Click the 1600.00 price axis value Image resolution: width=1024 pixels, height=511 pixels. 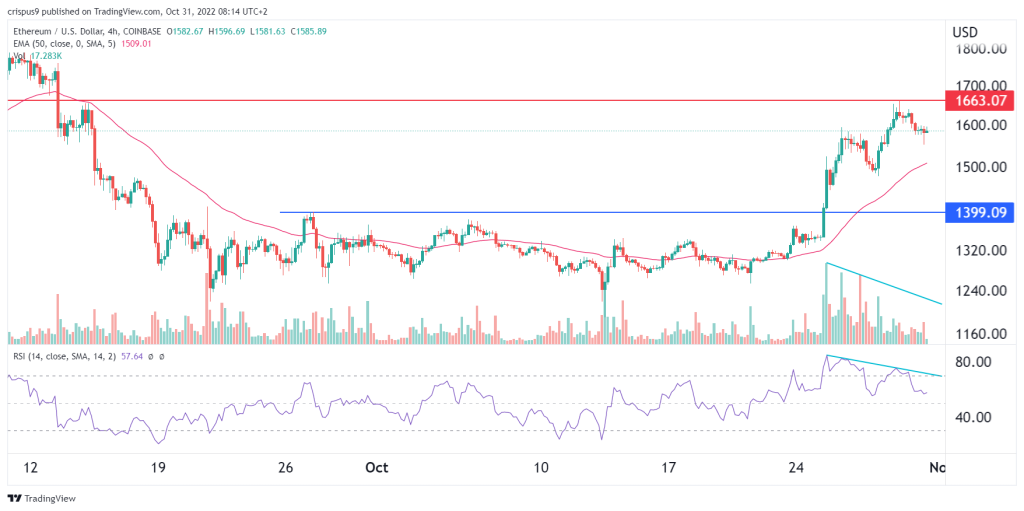click(979, 125)
